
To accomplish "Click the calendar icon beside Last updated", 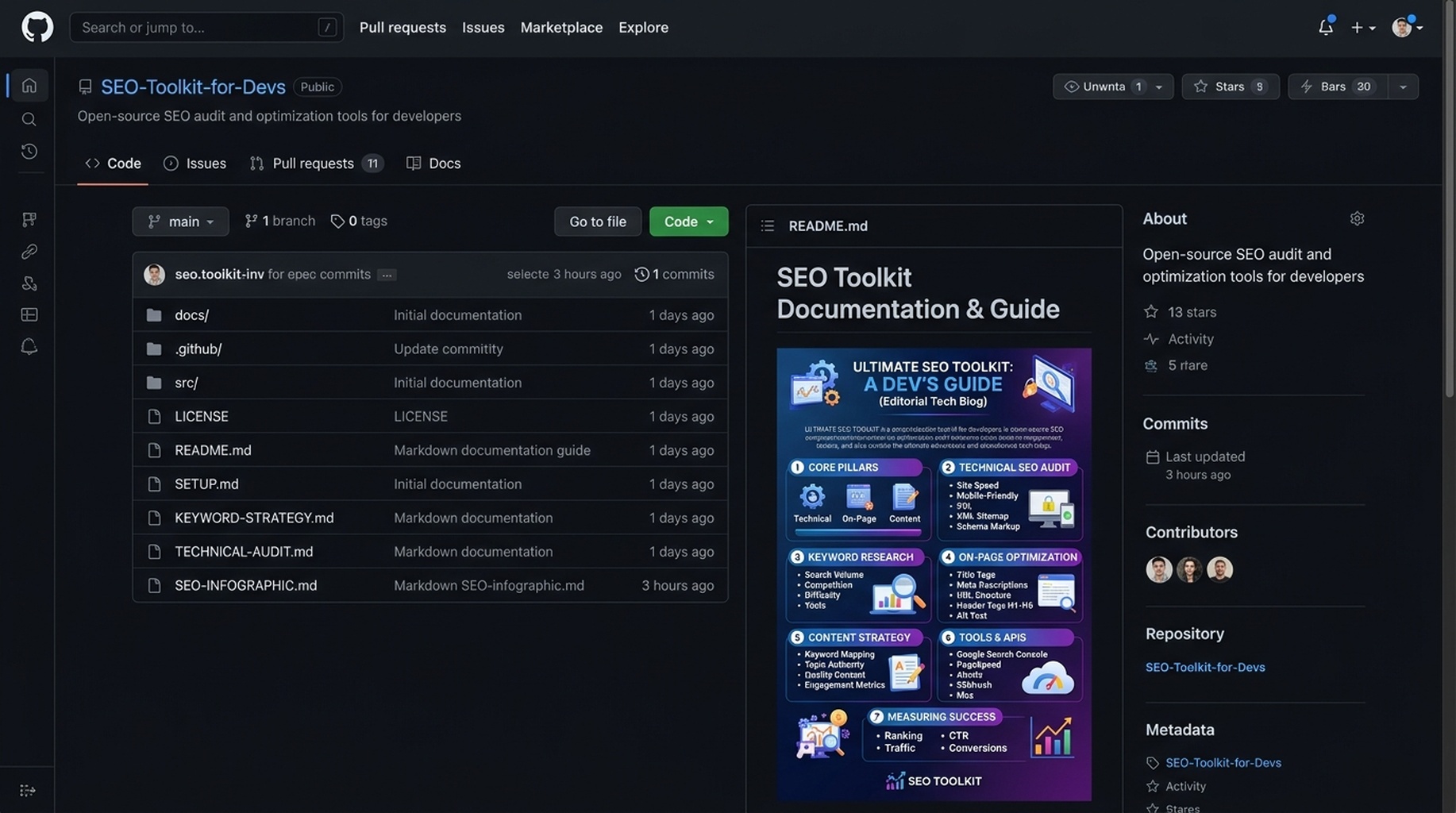I will pyautogui.click(x=1153, y=457).
